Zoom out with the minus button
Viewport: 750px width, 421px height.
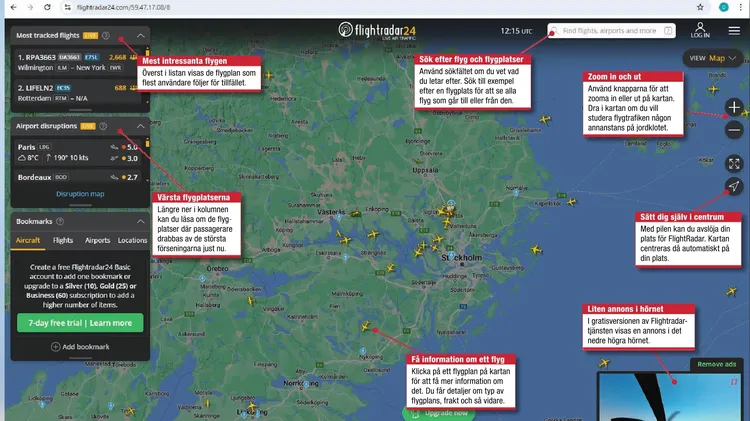(x=734, y=130)
